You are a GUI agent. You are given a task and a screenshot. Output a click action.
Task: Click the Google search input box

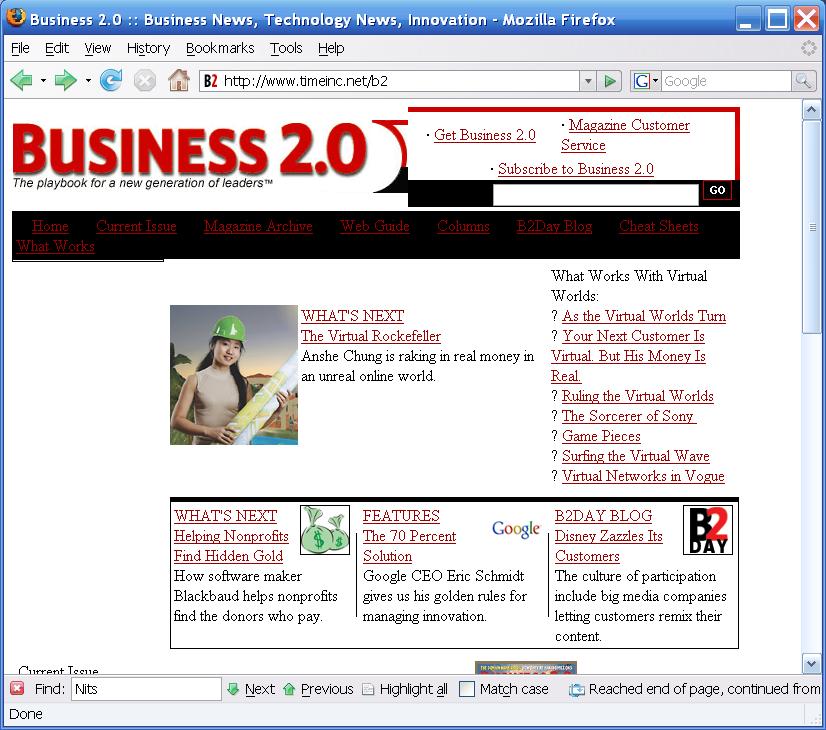click(725, 81)
